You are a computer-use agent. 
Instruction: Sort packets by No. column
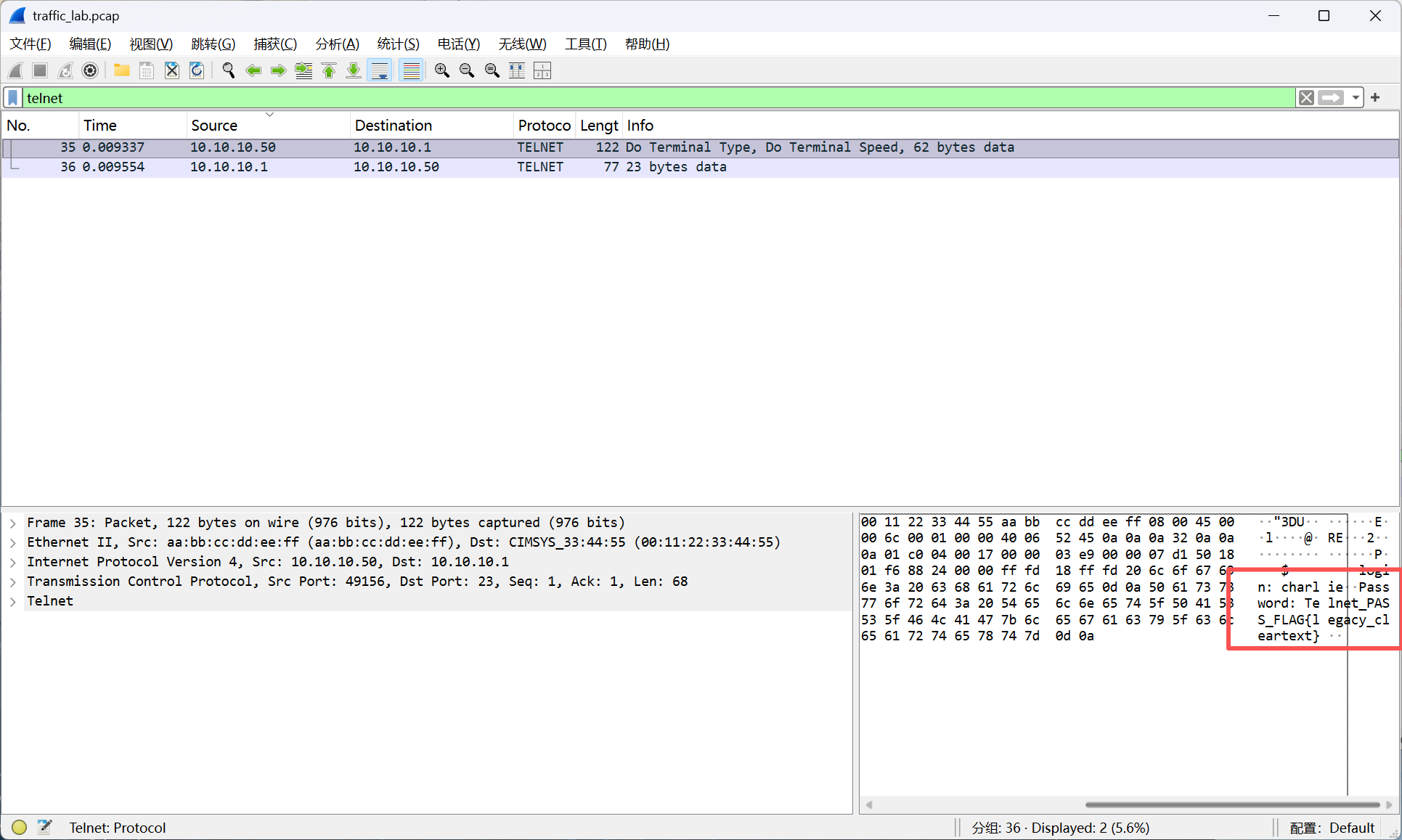pyautogui.click(x=39, y=126)
